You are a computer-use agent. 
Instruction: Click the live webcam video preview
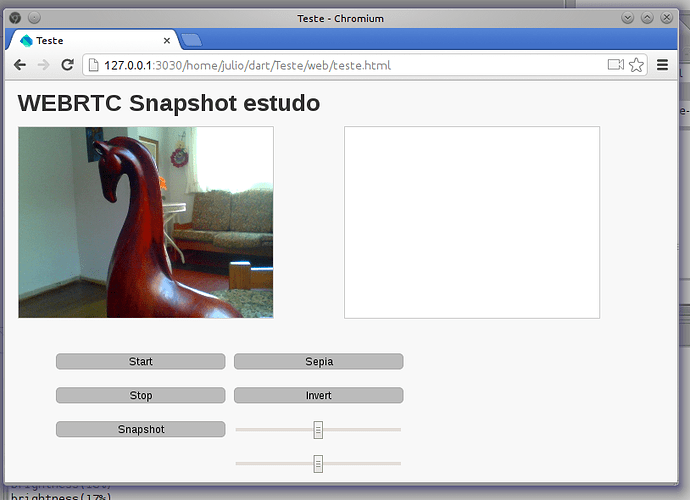[146, 222]
